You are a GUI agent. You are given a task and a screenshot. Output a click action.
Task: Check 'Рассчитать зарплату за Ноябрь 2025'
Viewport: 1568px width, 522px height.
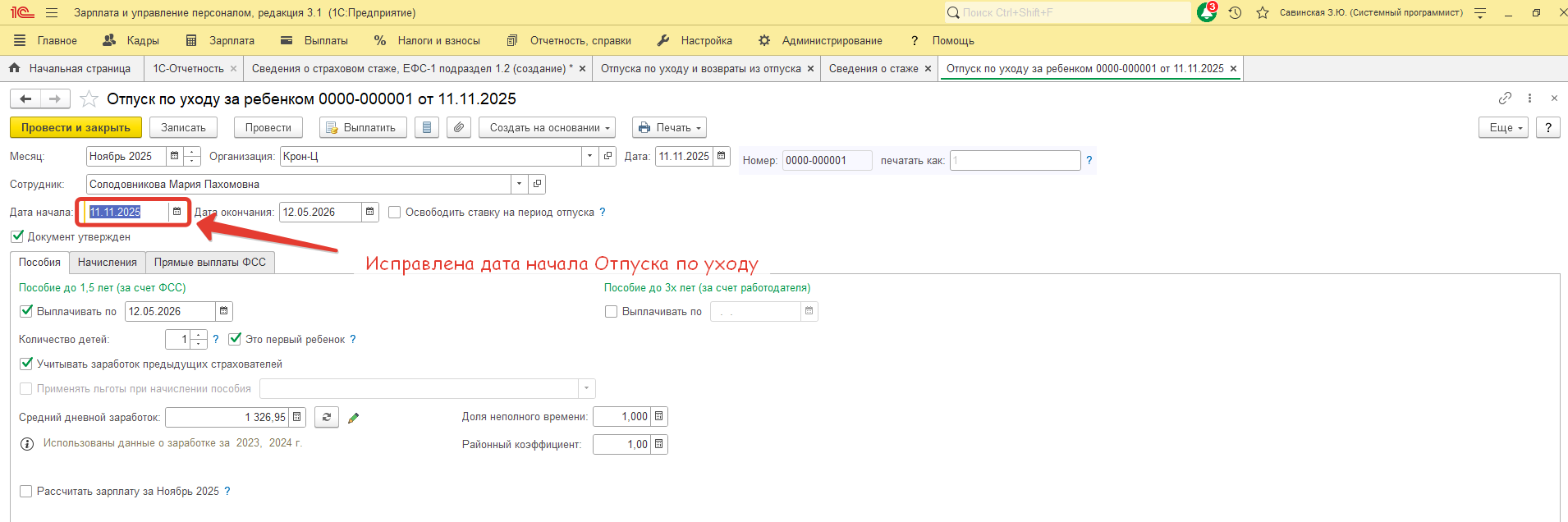[26, 491]
